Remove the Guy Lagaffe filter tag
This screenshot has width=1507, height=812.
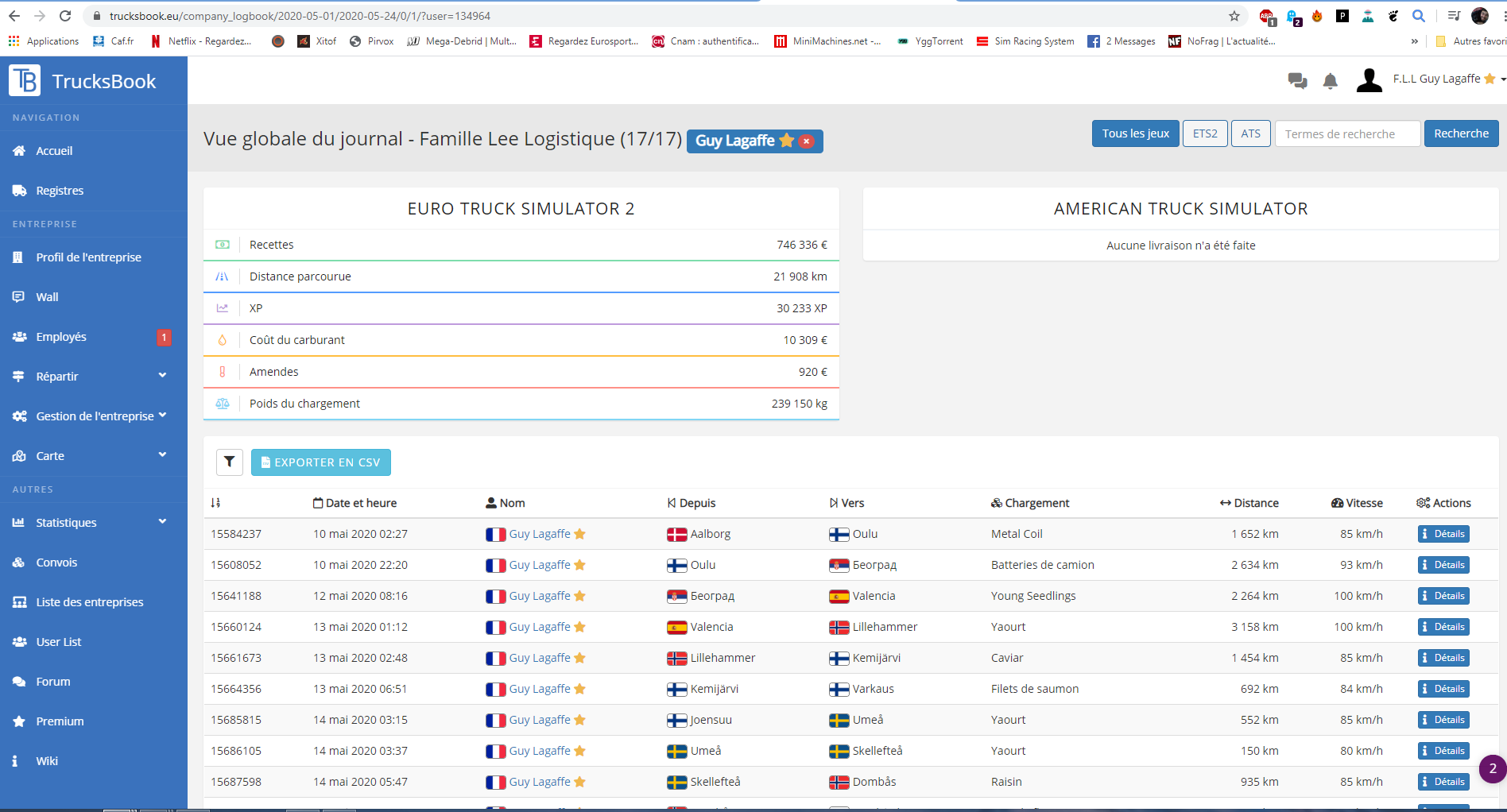click(x=807, y=141)
